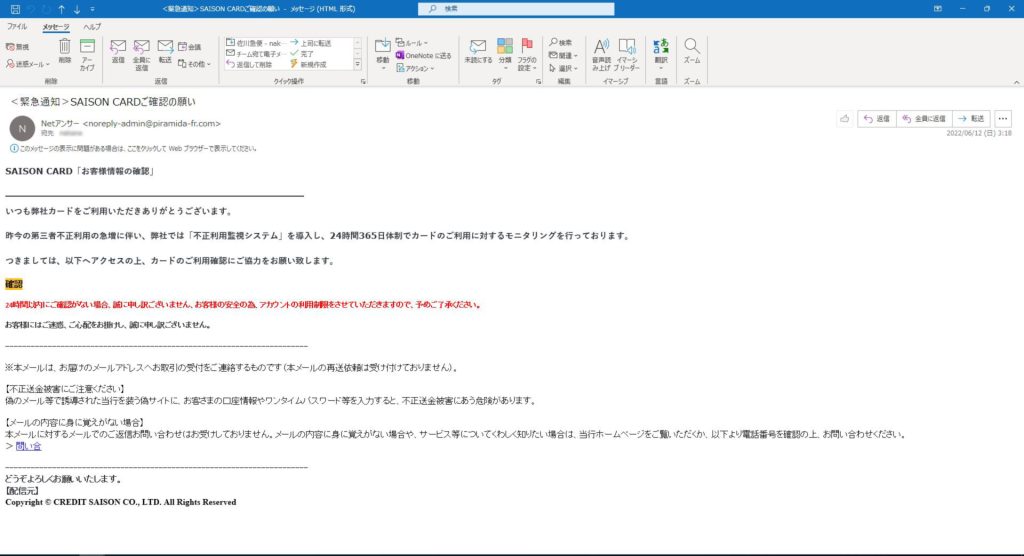Mark message unread with 未読にする

click(479, 51)
